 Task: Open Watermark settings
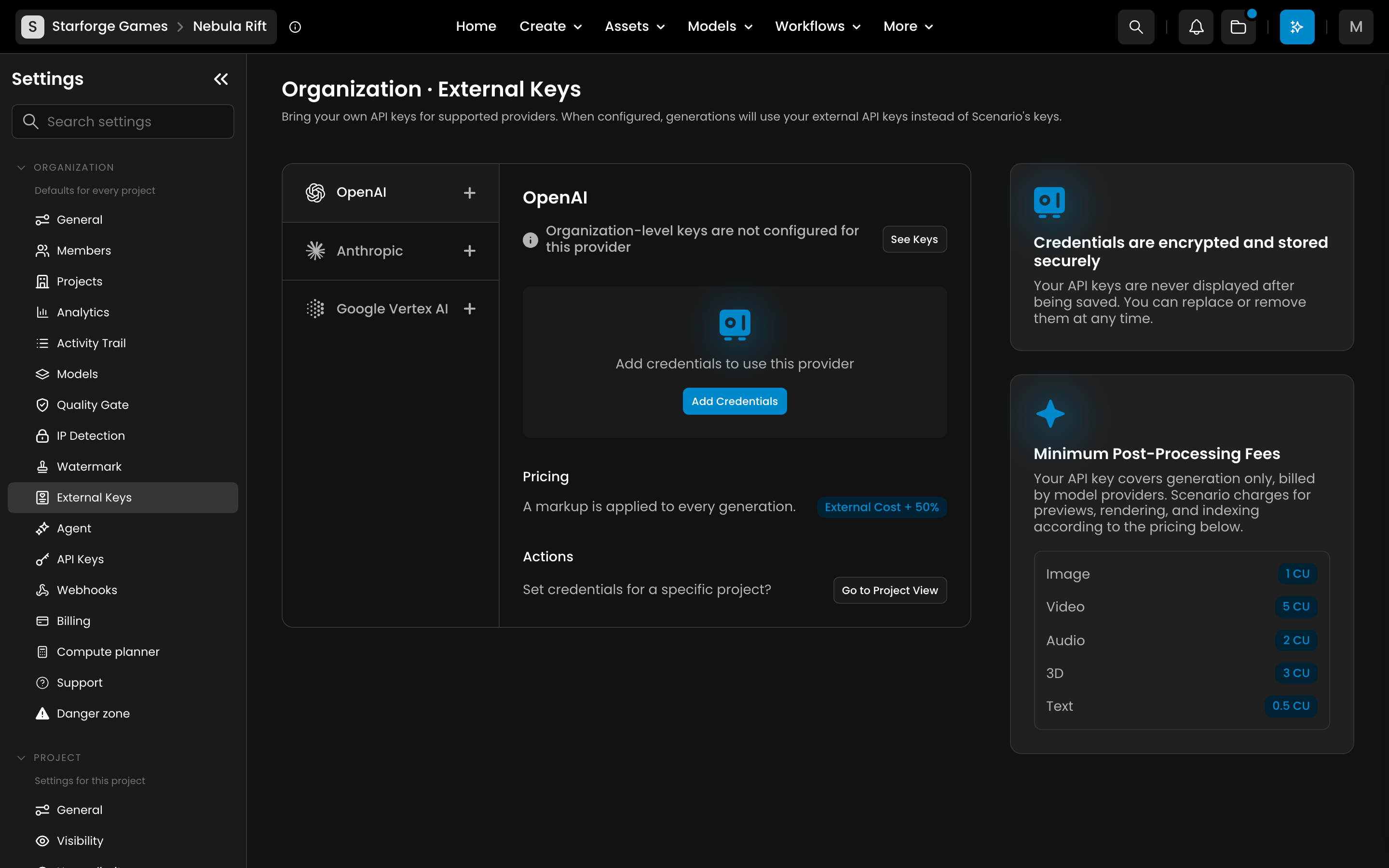click(123, 467)
